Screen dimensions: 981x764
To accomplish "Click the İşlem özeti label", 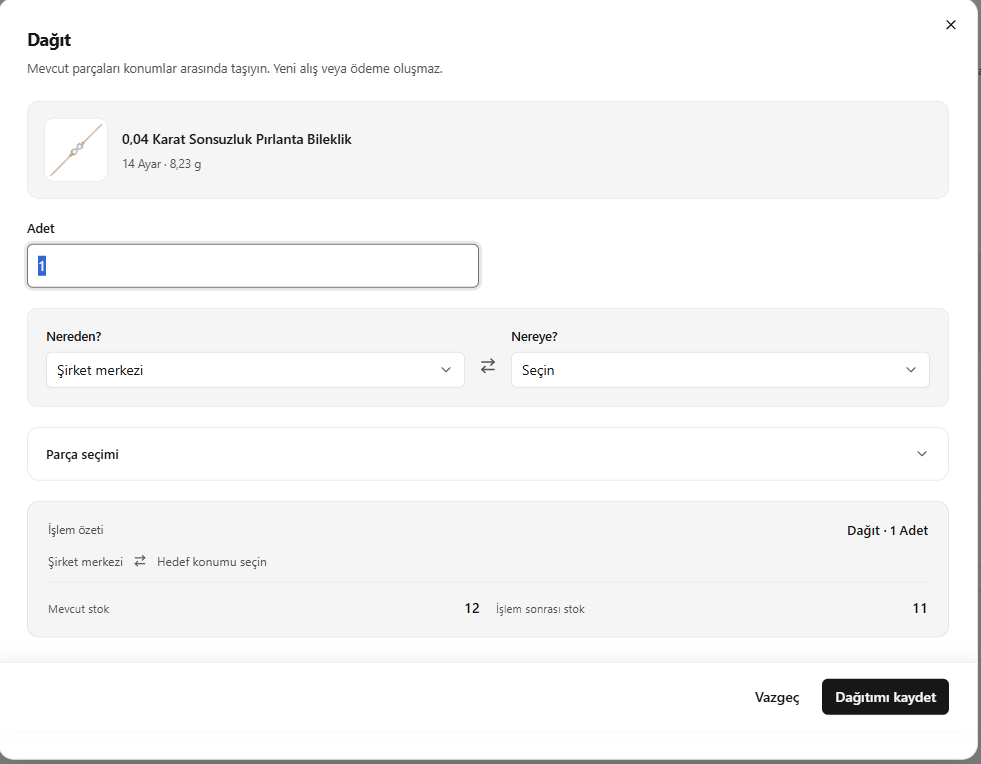I will (76, 530).
